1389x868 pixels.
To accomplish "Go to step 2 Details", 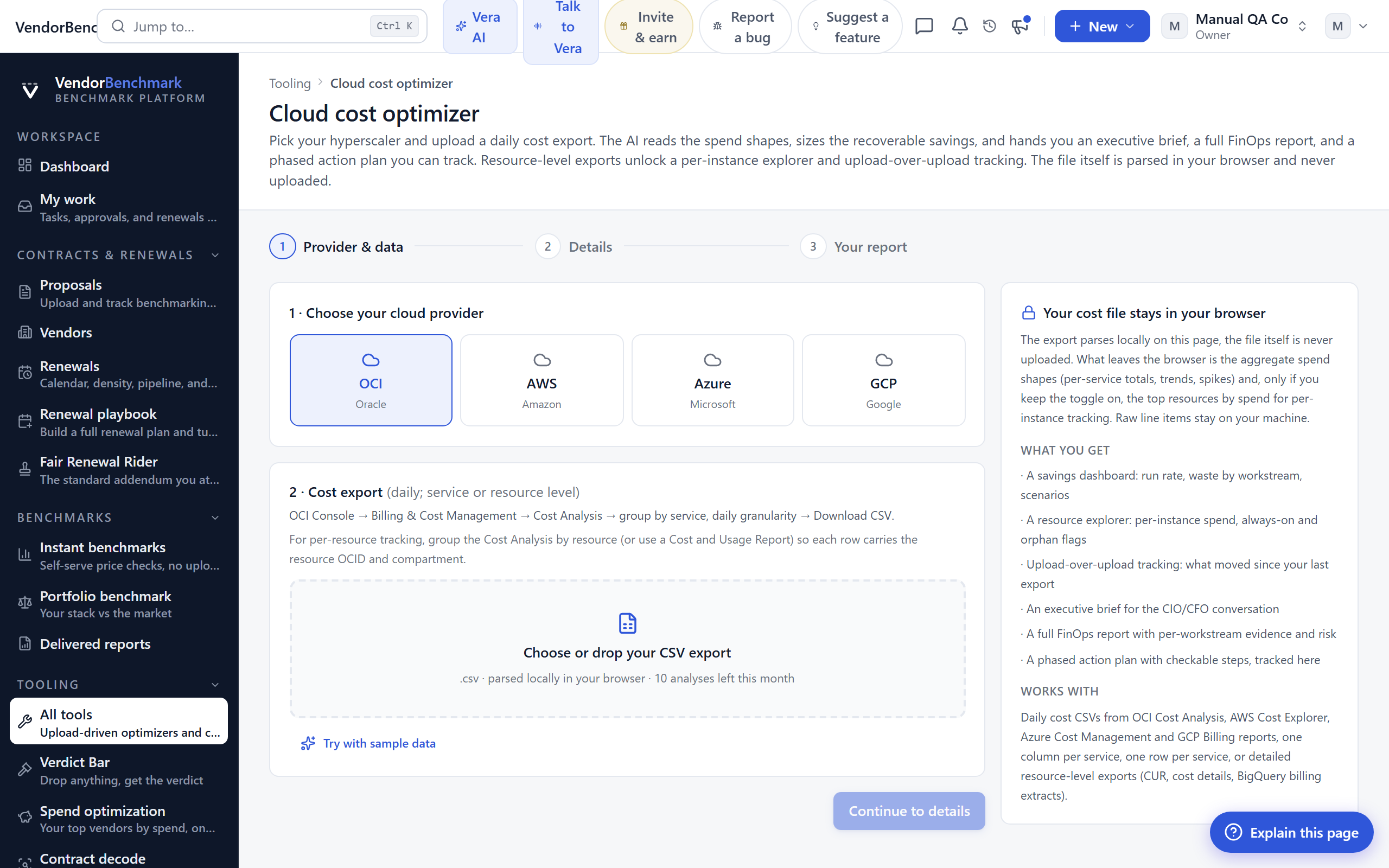I will click(x=574, y=247).
